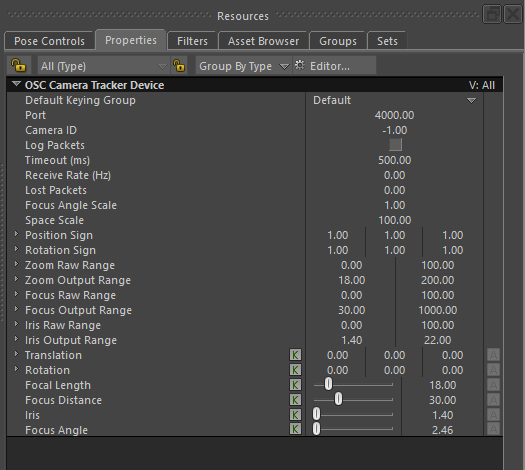Expand the Zoom Raw Range property
The height and width of the screenshot is (470, 525).
click(x=16, y=264)
